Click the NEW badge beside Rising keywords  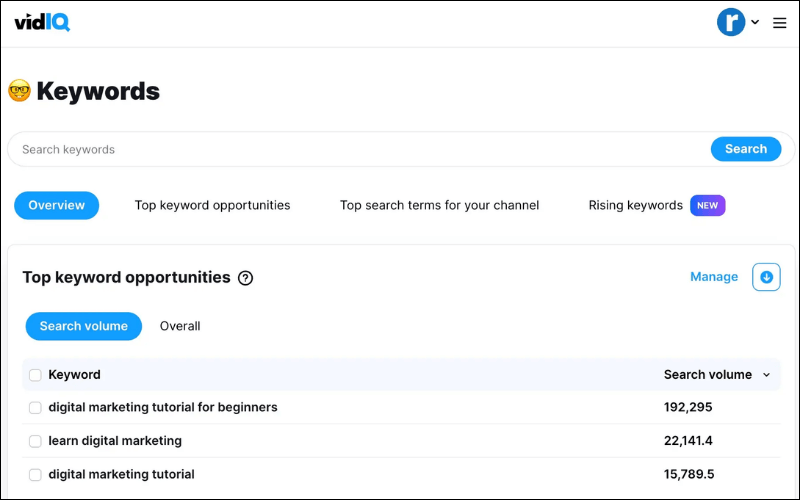(707, 206)
